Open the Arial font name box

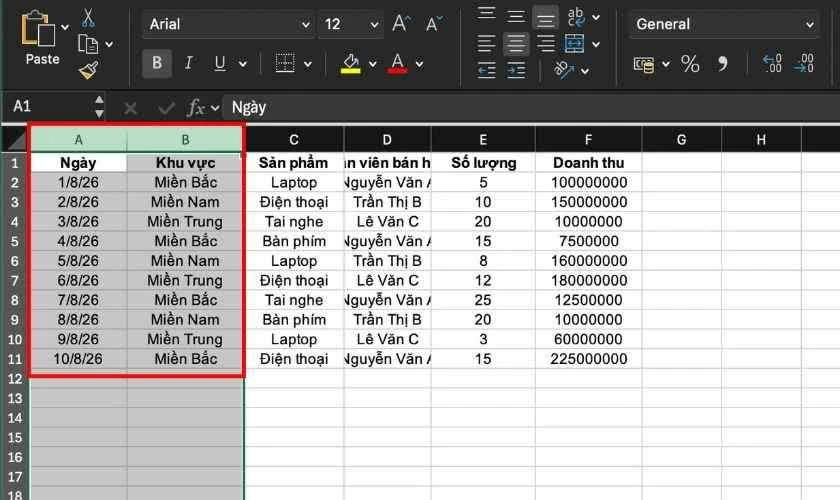[x=229, y=24]
